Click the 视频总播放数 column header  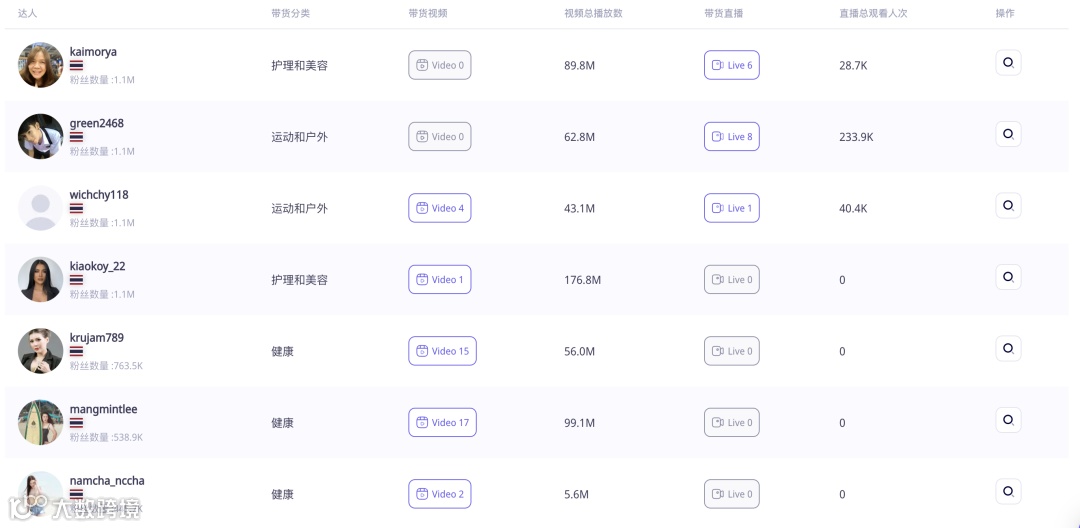[x=593, y=13]
